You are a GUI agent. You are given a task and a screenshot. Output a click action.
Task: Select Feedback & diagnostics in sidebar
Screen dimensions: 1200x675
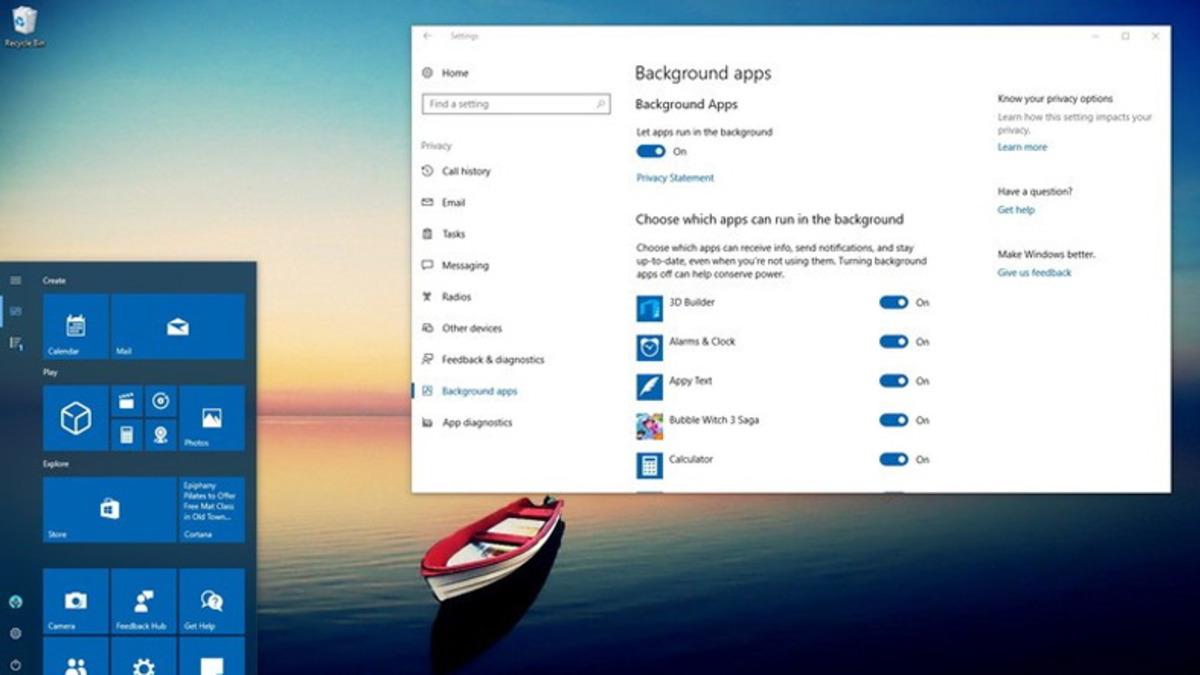(492, 360)
